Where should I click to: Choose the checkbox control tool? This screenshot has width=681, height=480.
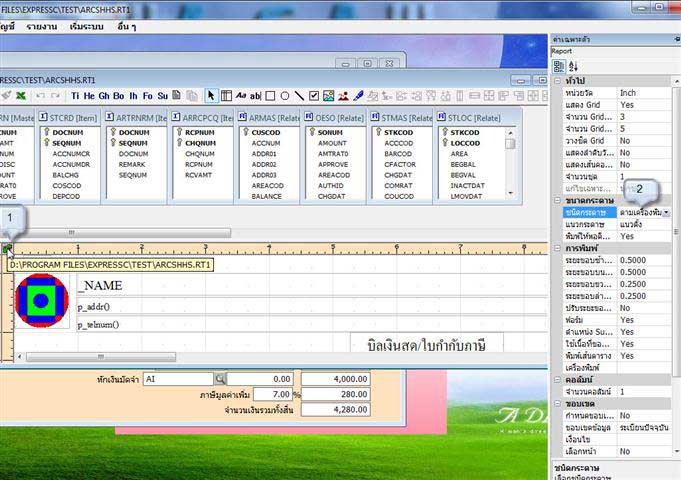(x=314, y=96)
